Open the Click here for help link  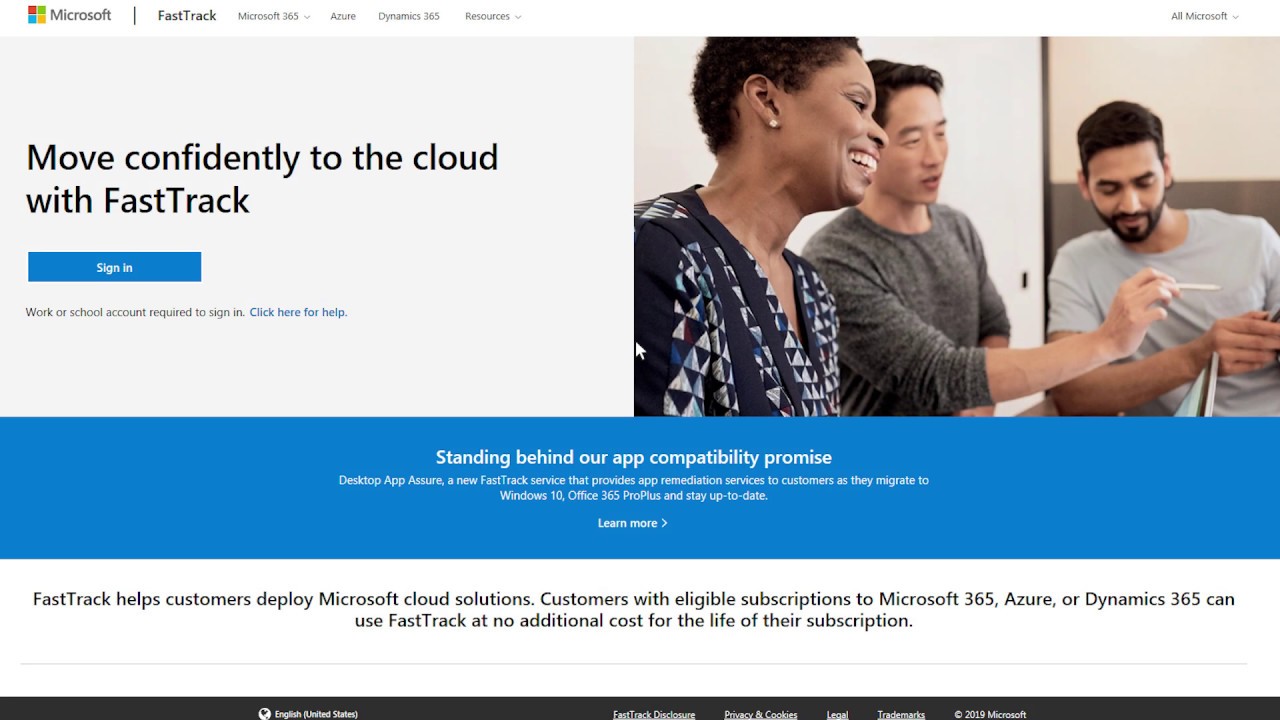[298, 312]
